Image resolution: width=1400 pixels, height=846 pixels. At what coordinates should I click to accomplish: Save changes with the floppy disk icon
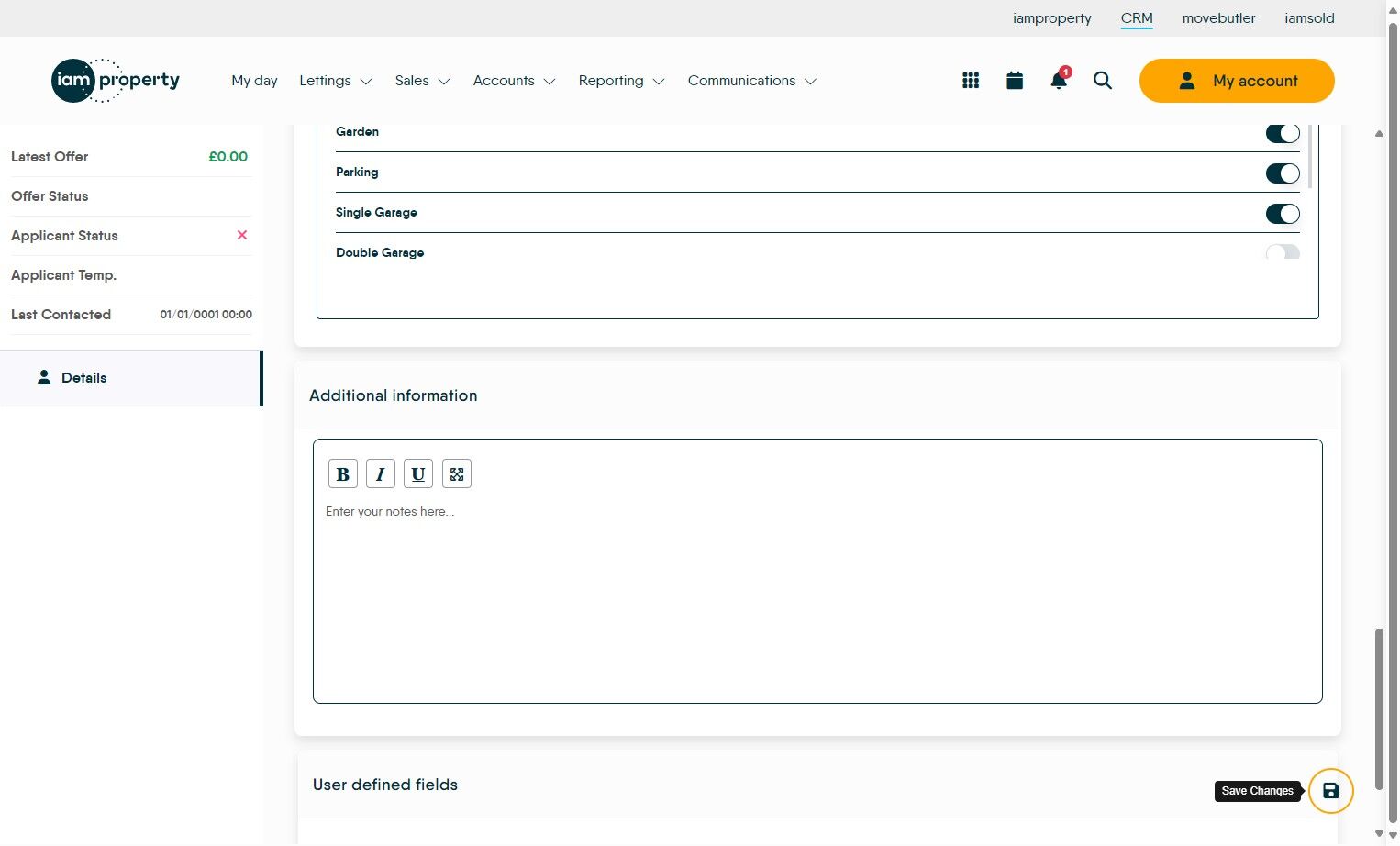(x=1331, y=791)
